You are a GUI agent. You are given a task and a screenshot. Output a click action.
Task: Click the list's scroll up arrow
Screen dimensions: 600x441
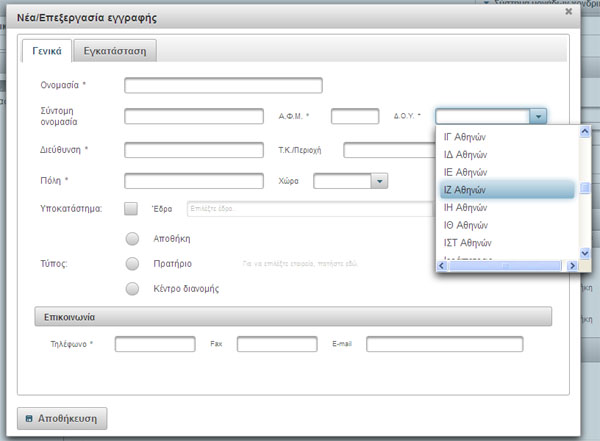point(585,132)
